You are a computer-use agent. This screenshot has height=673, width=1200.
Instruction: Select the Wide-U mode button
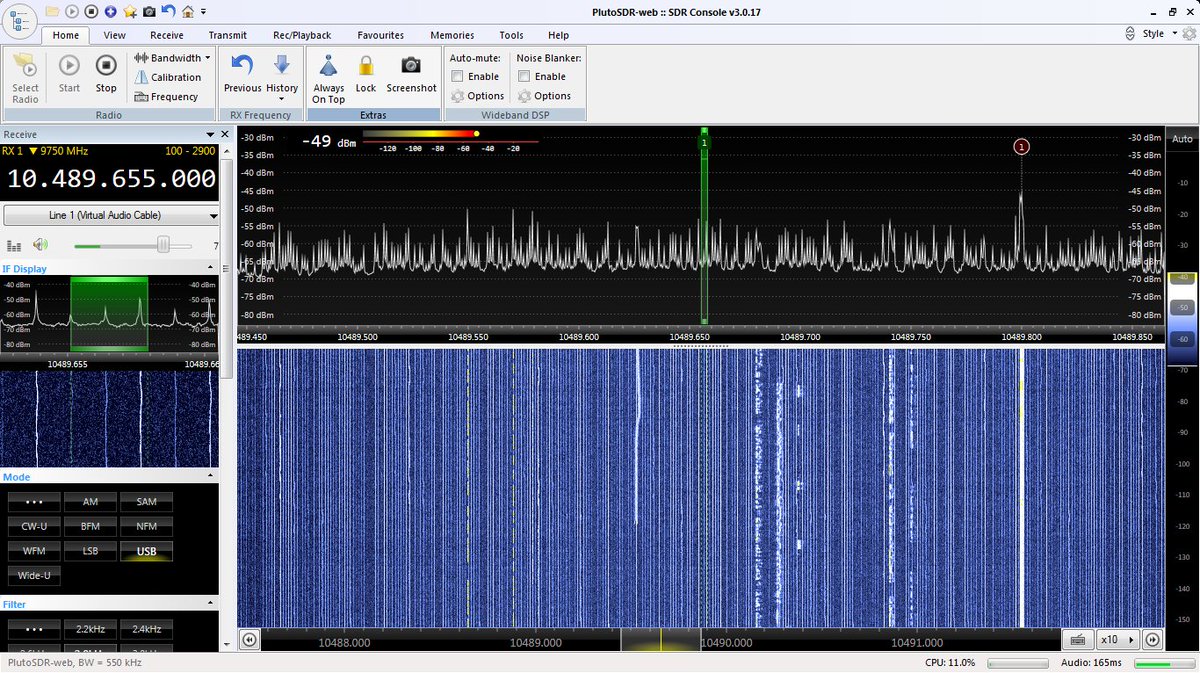34,576
